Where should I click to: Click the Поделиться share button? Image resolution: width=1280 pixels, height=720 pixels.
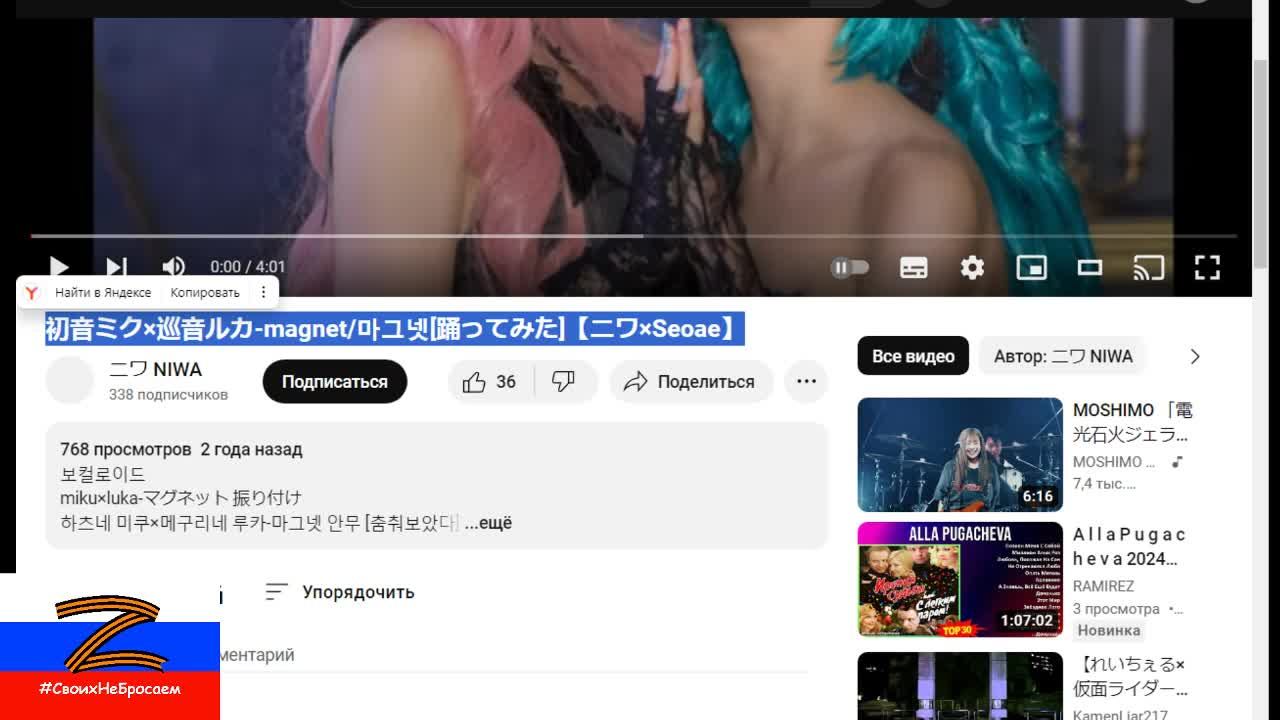pos(689,381)
